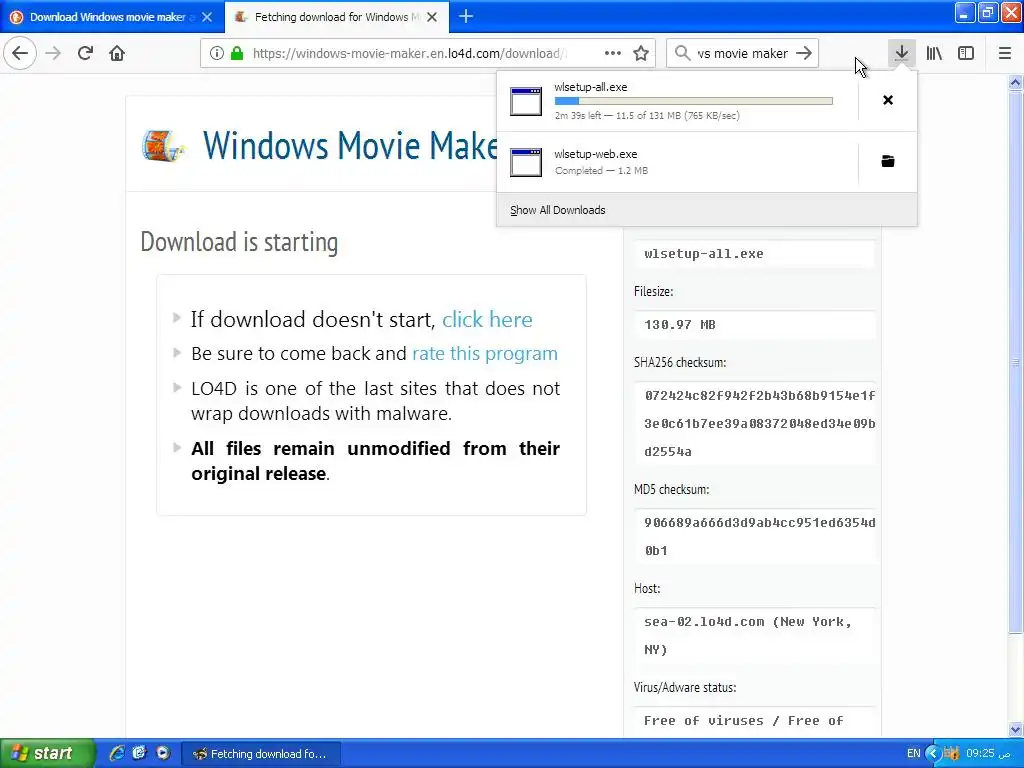1024x768 pixels.
Task: Select the wlsetup-all.exe filename field
Action: pyautogui.click(x=754, y=253)
